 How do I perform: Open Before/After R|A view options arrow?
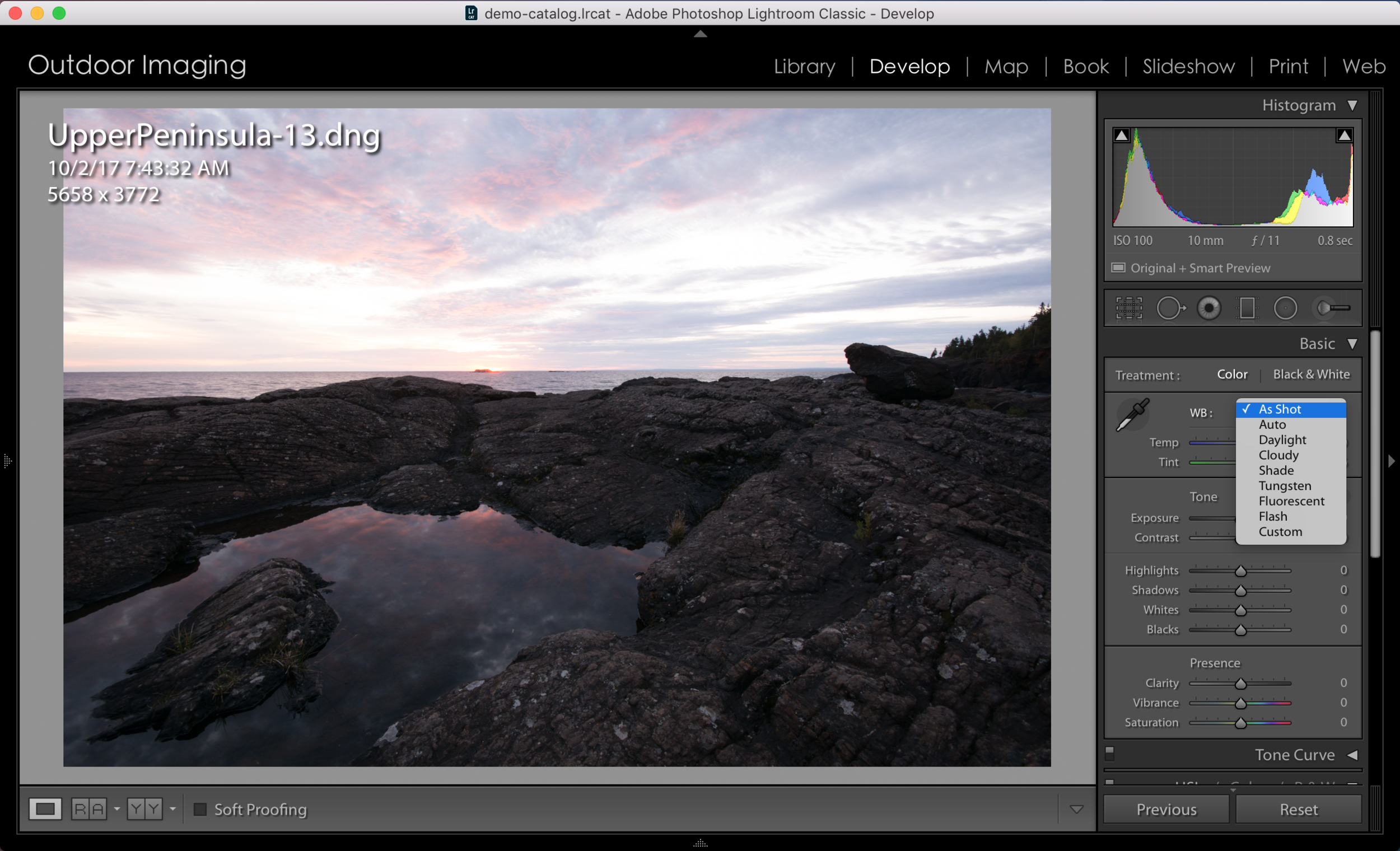(117, 809)
